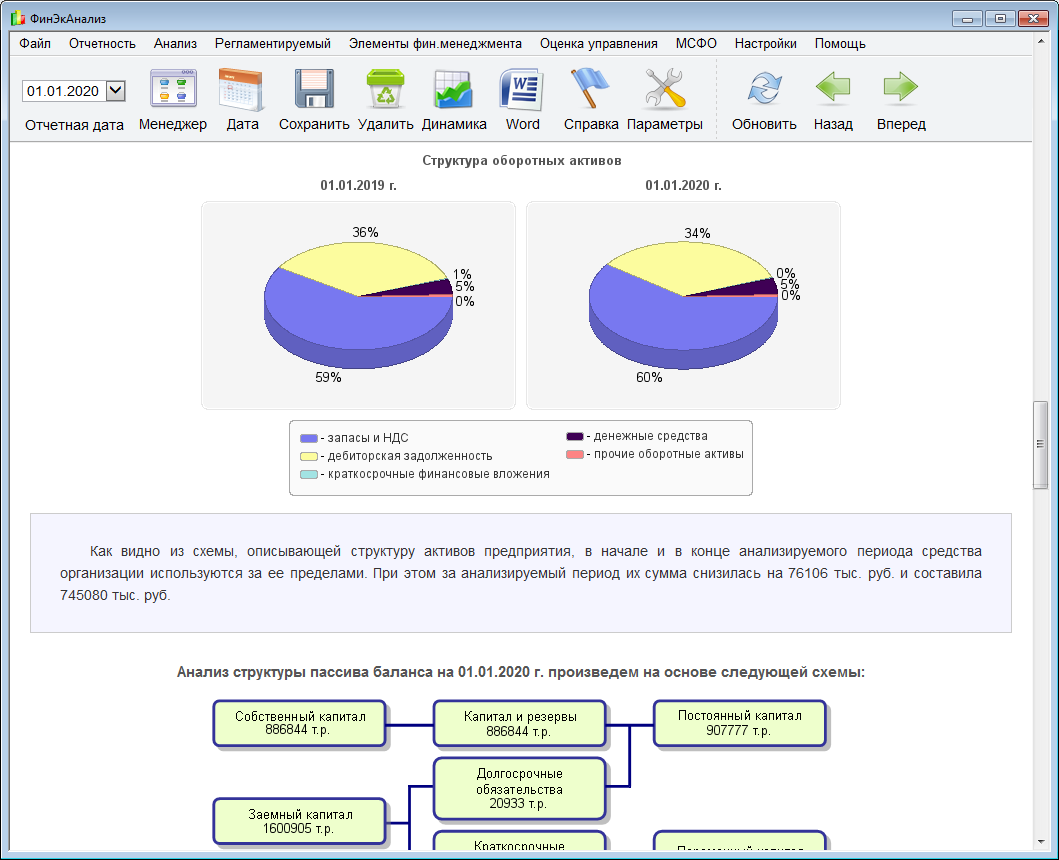Screen dimensions: 1059x860
Task: Open Справка flag icon
Action: click(x=590, y=88)
